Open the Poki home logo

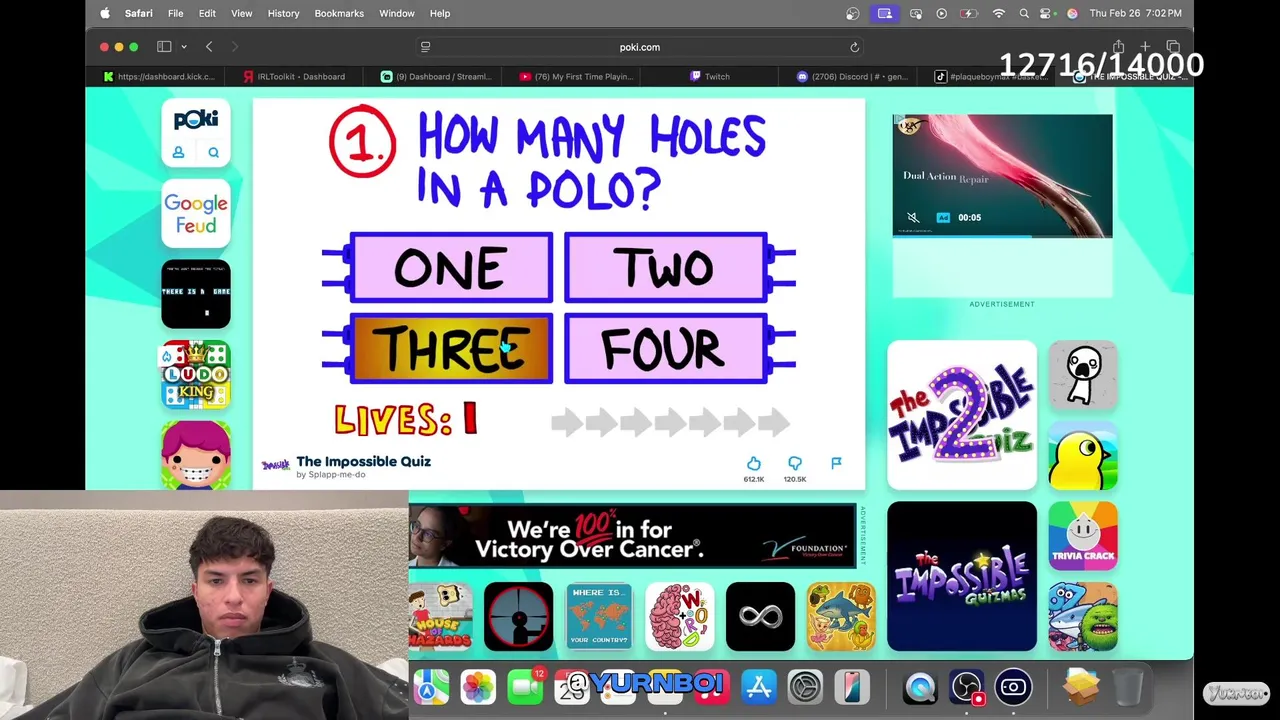coord(196,120)
